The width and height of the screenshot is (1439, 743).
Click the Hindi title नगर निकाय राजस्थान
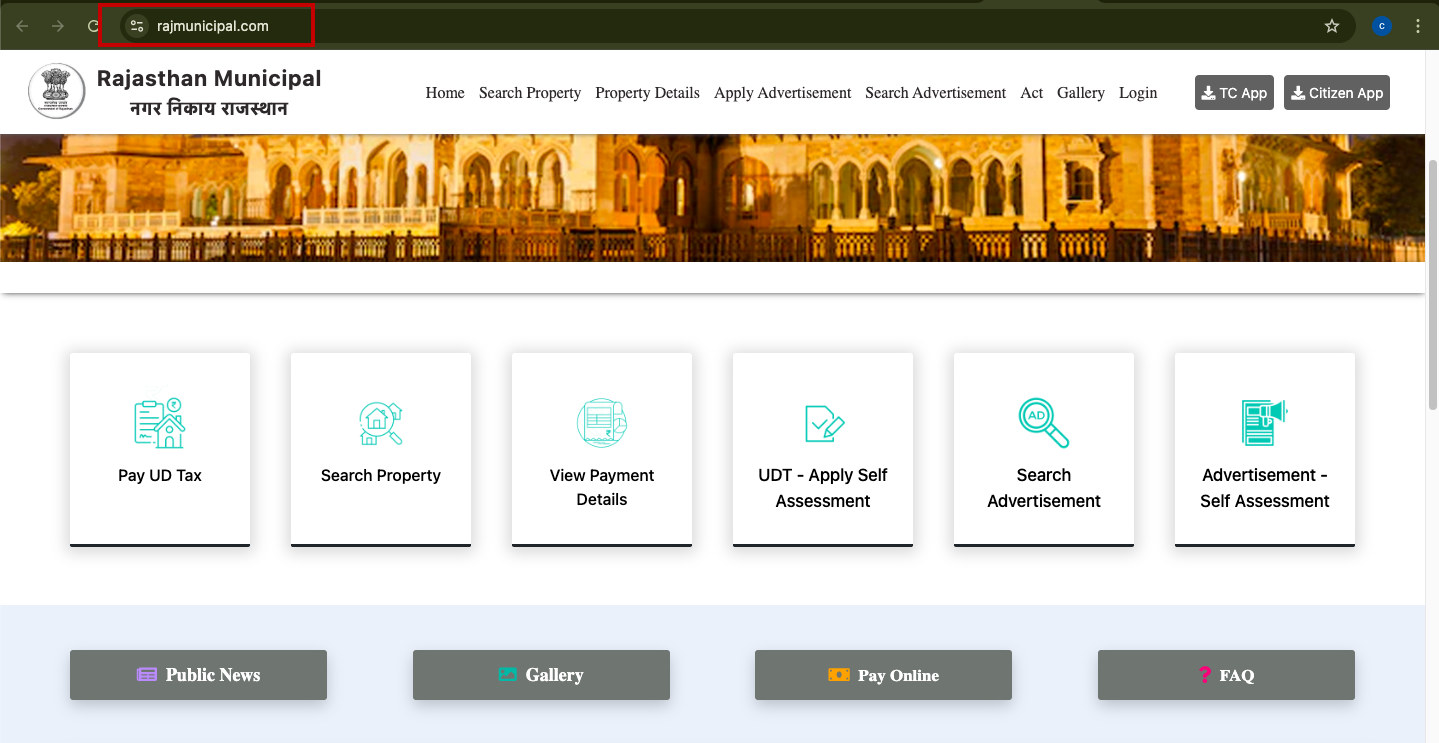[x=209, y=108]
